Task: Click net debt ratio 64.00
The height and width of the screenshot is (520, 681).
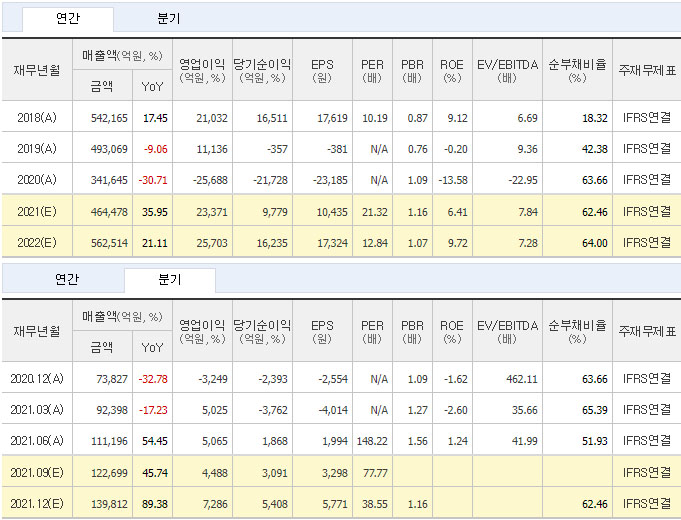Action: [595, 243]
